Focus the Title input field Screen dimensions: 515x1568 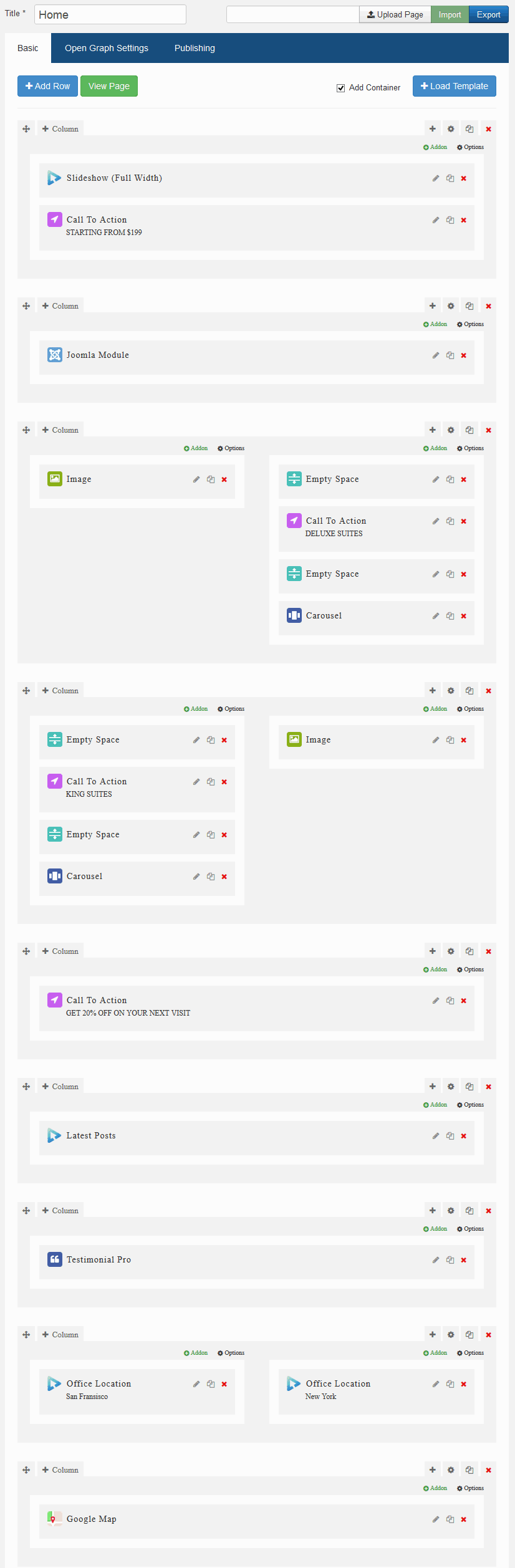pyautogui.click(x=110, y=14)
